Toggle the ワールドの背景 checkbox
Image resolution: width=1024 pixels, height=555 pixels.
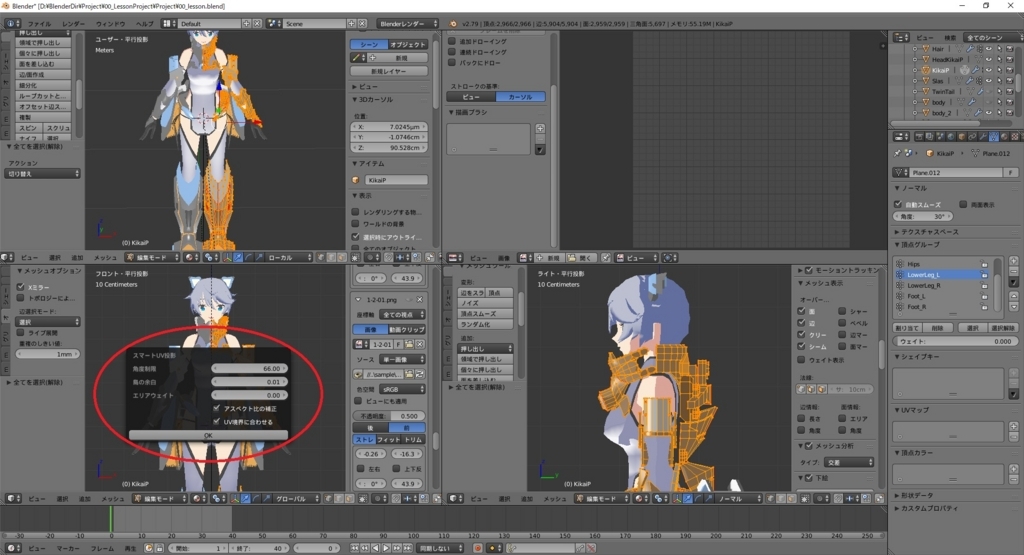pyautogui.click(x=355, y=223)
